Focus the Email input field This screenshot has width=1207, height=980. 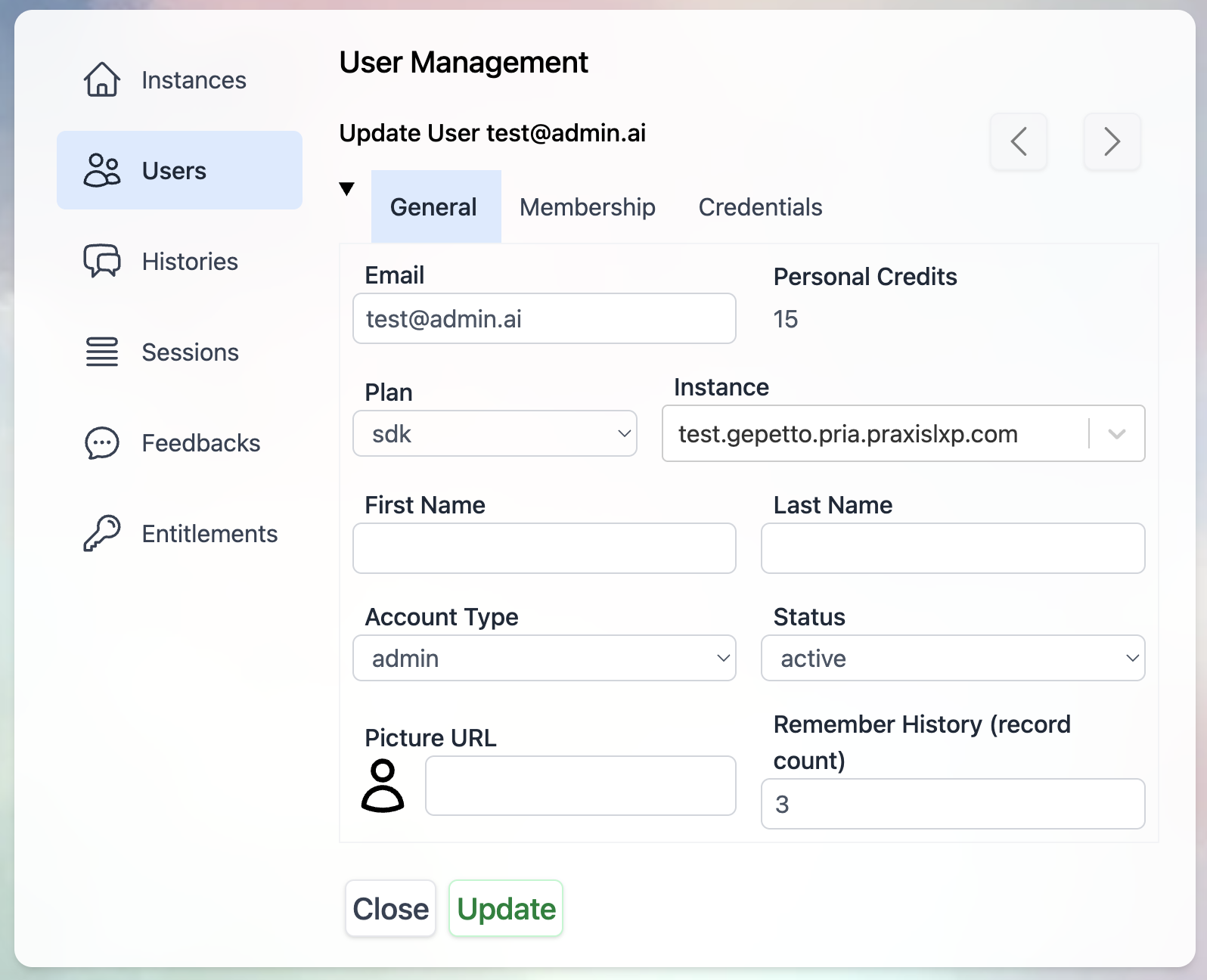[545, 318]
